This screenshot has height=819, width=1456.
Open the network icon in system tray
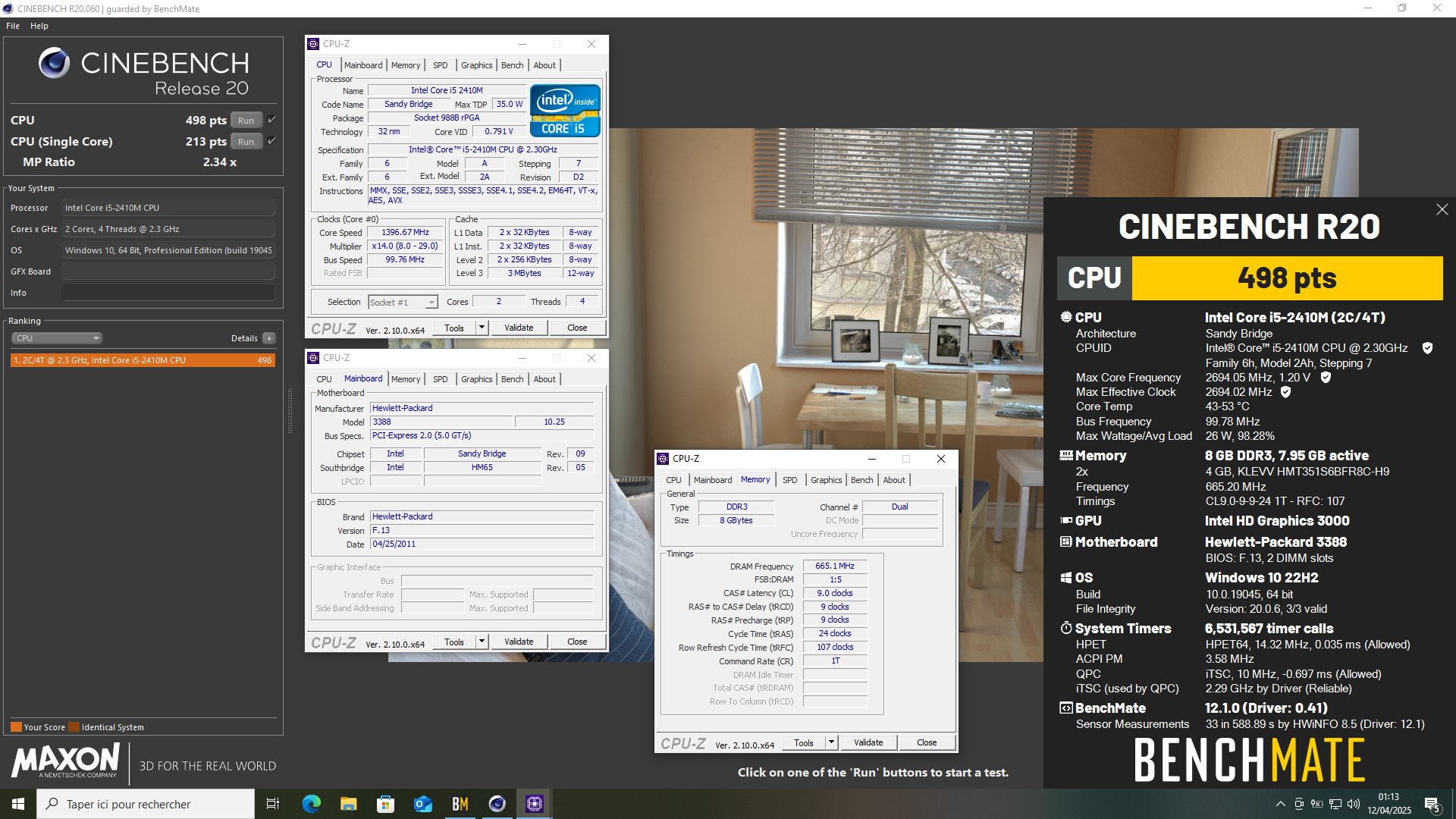pos(1335,804)
